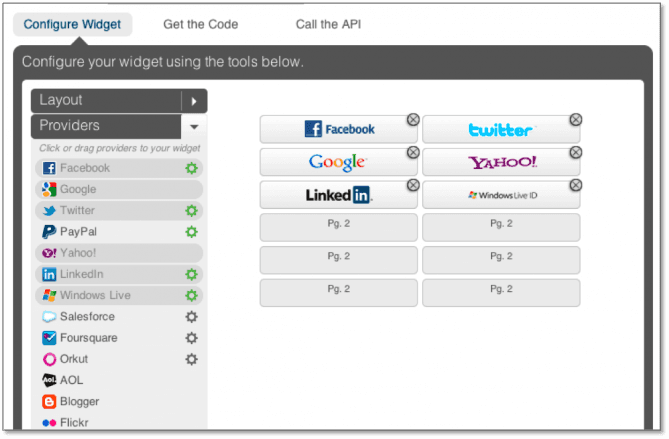This screenshot has width=669, height=439.
Task: Switch to the Get the Code tab
Action: coord(200,23)
